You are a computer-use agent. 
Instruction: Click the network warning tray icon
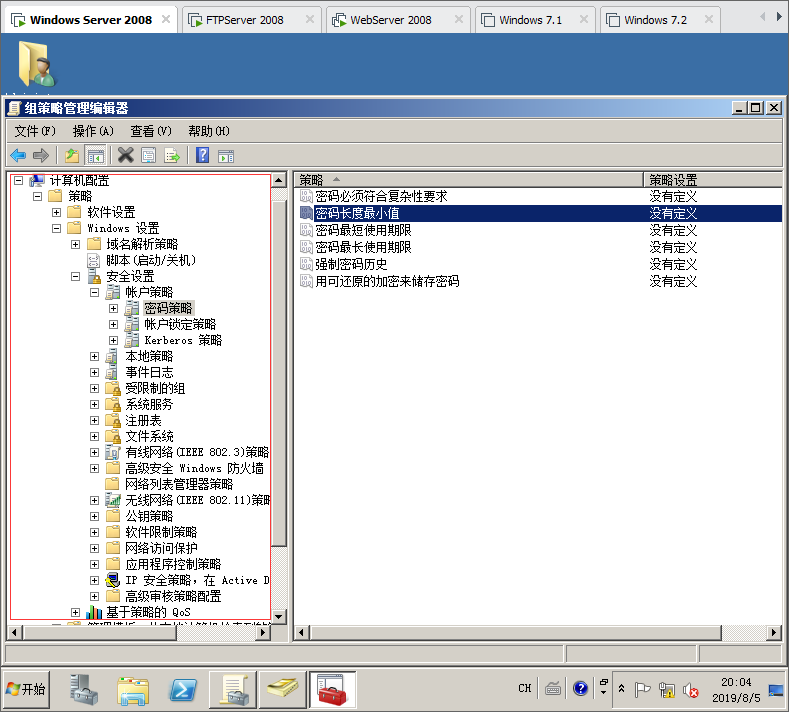666,690
